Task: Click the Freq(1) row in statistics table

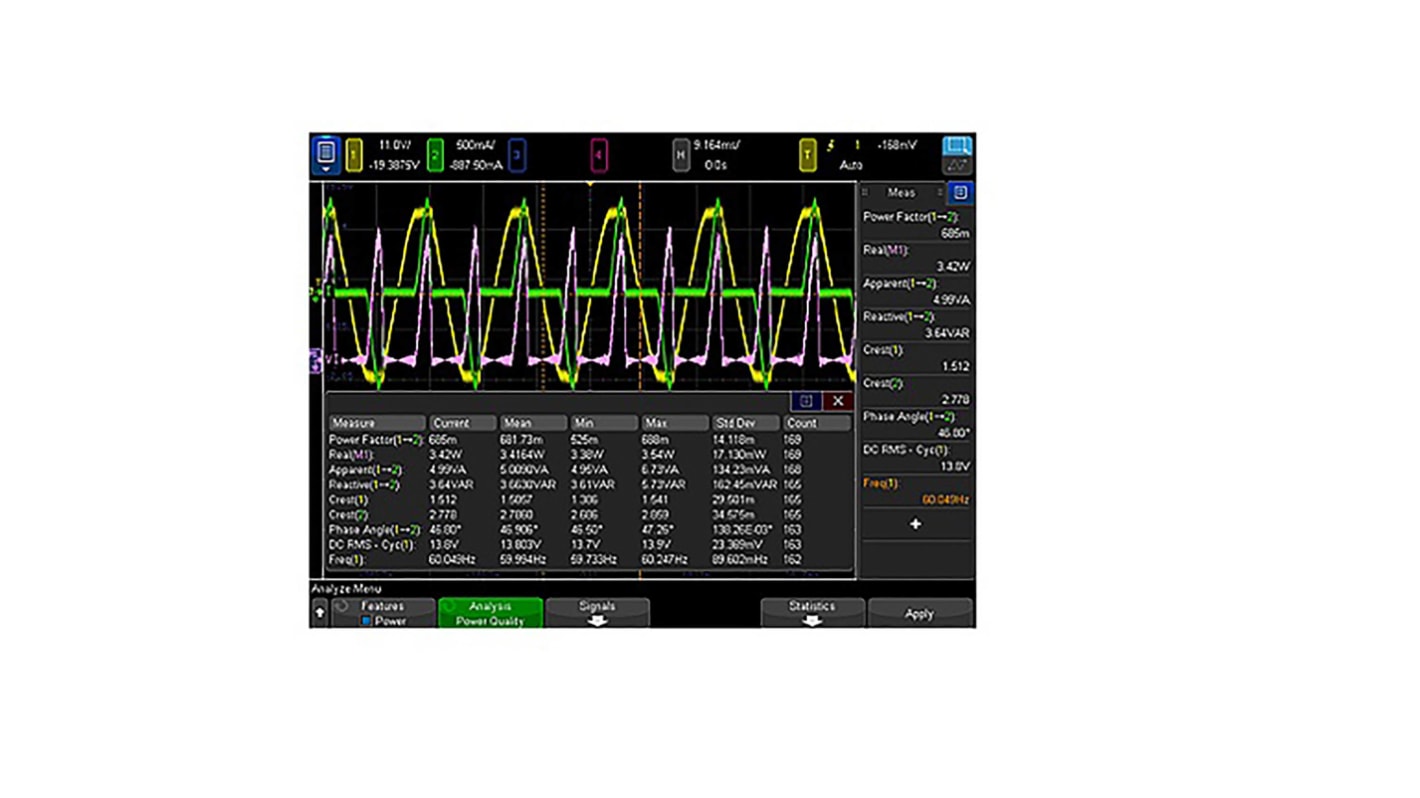Action: pos(590,560)
